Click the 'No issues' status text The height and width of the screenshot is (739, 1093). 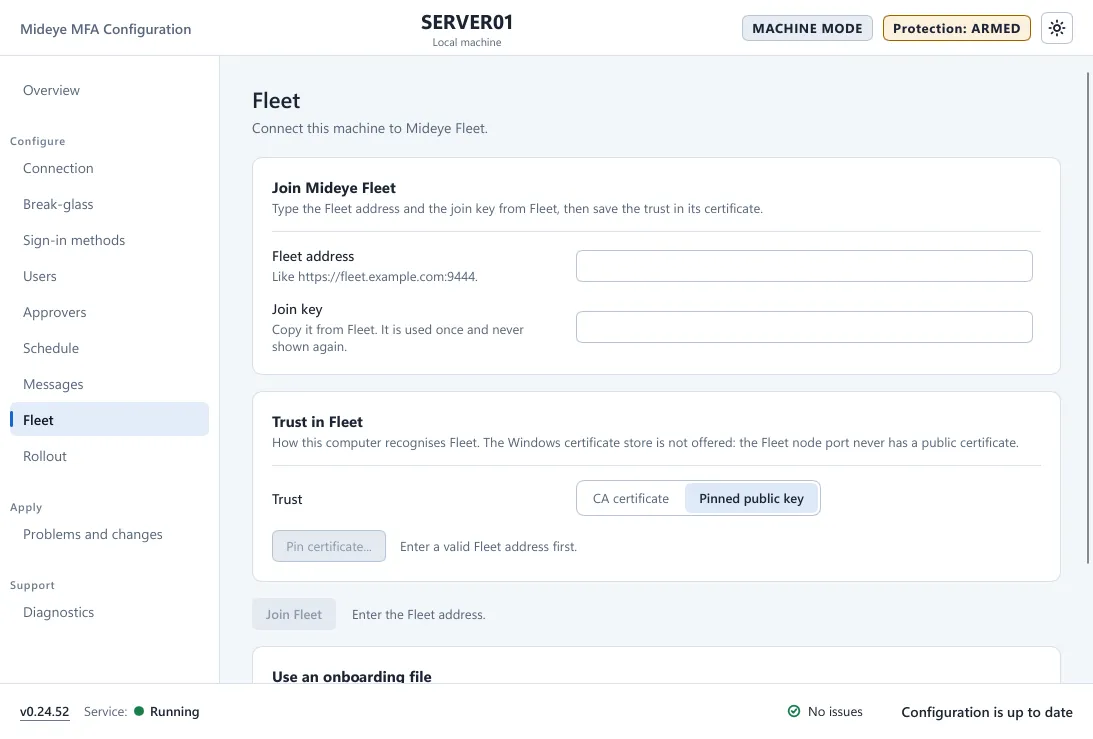835,712
